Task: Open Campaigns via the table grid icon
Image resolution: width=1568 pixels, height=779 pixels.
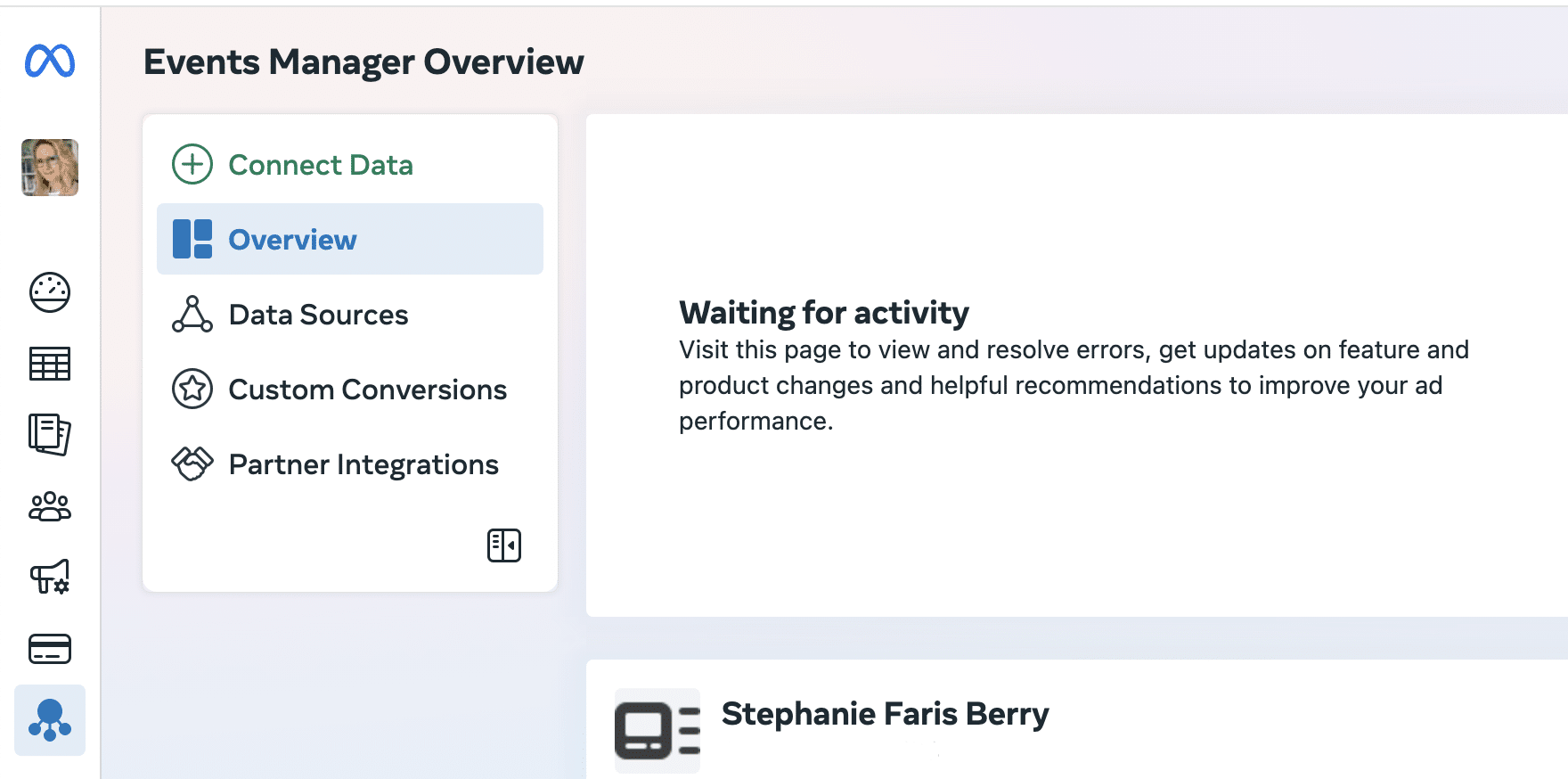Action: (49, 364)
